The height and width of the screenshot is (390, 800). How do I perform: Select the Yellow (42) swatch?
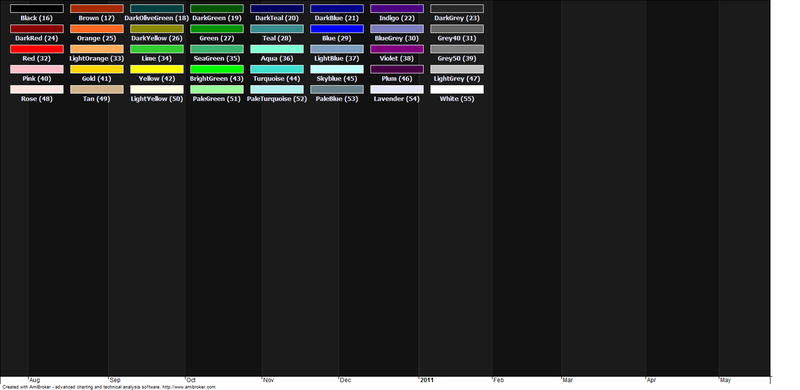pos(157,69)
